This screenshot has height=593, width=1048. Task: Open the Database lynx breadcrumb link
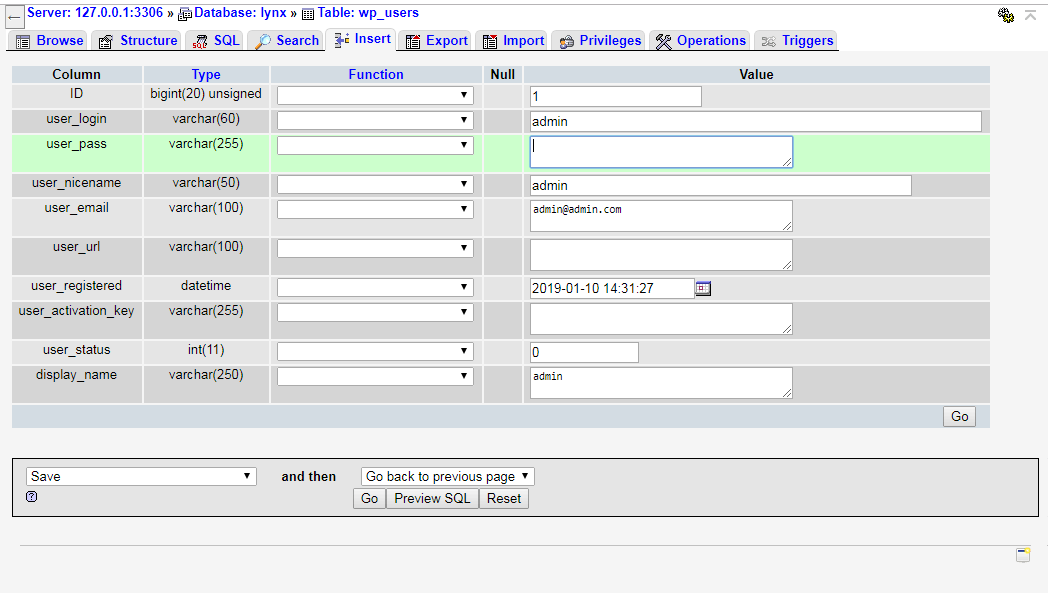(240, 13)
